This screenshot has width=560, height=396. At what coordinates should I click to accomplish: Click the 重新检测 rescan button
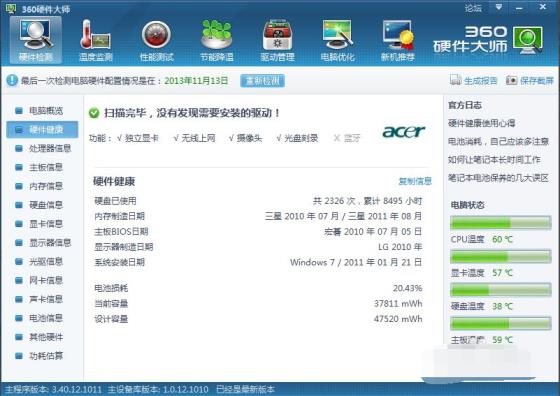click(x=262, y=81)
